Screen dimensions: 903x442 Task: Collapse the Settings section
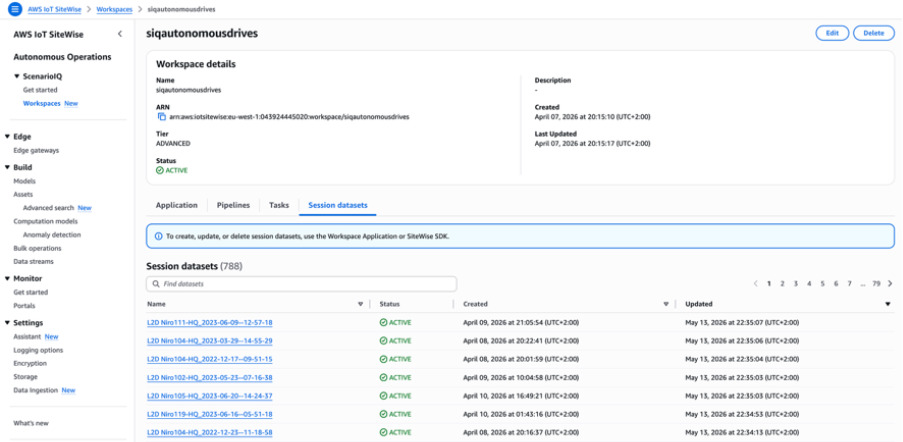pyautogui.click(x=7, y=323)
